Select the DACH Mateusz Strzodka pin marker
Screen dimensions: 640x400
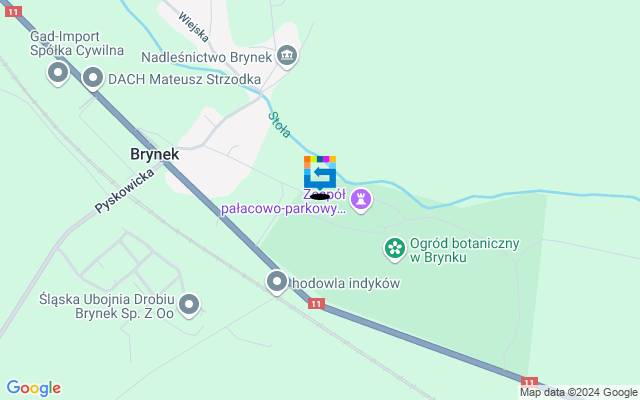point(93,78)
